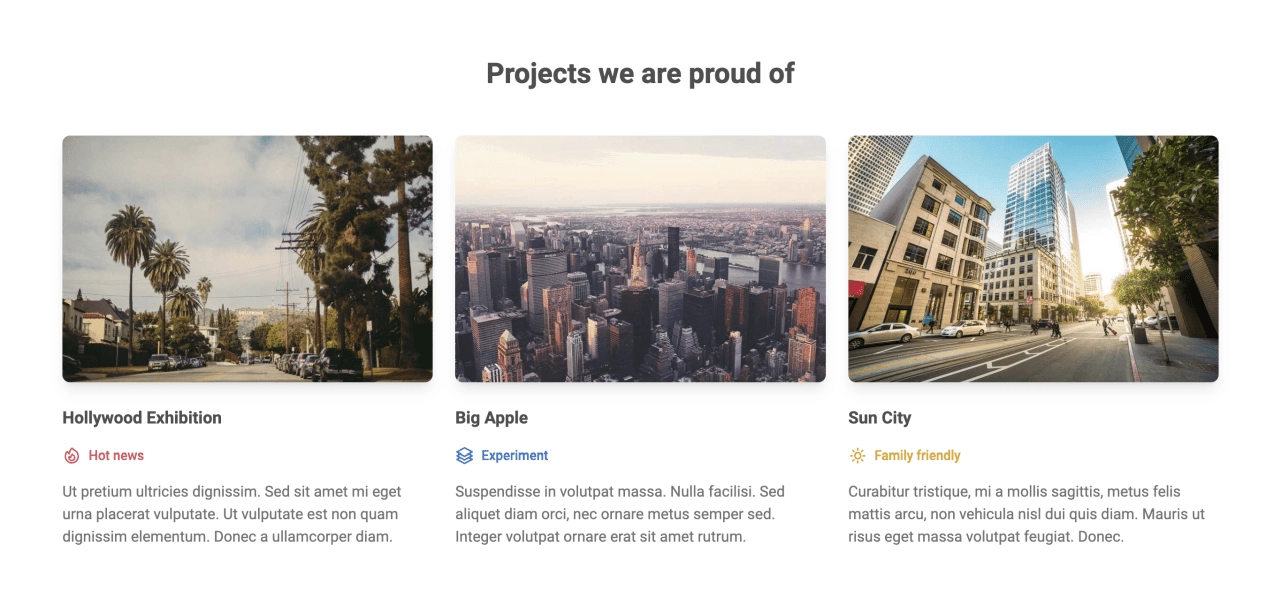Click the Projects we are proud of heading
Screen dimensions: 1280x605
640,73
